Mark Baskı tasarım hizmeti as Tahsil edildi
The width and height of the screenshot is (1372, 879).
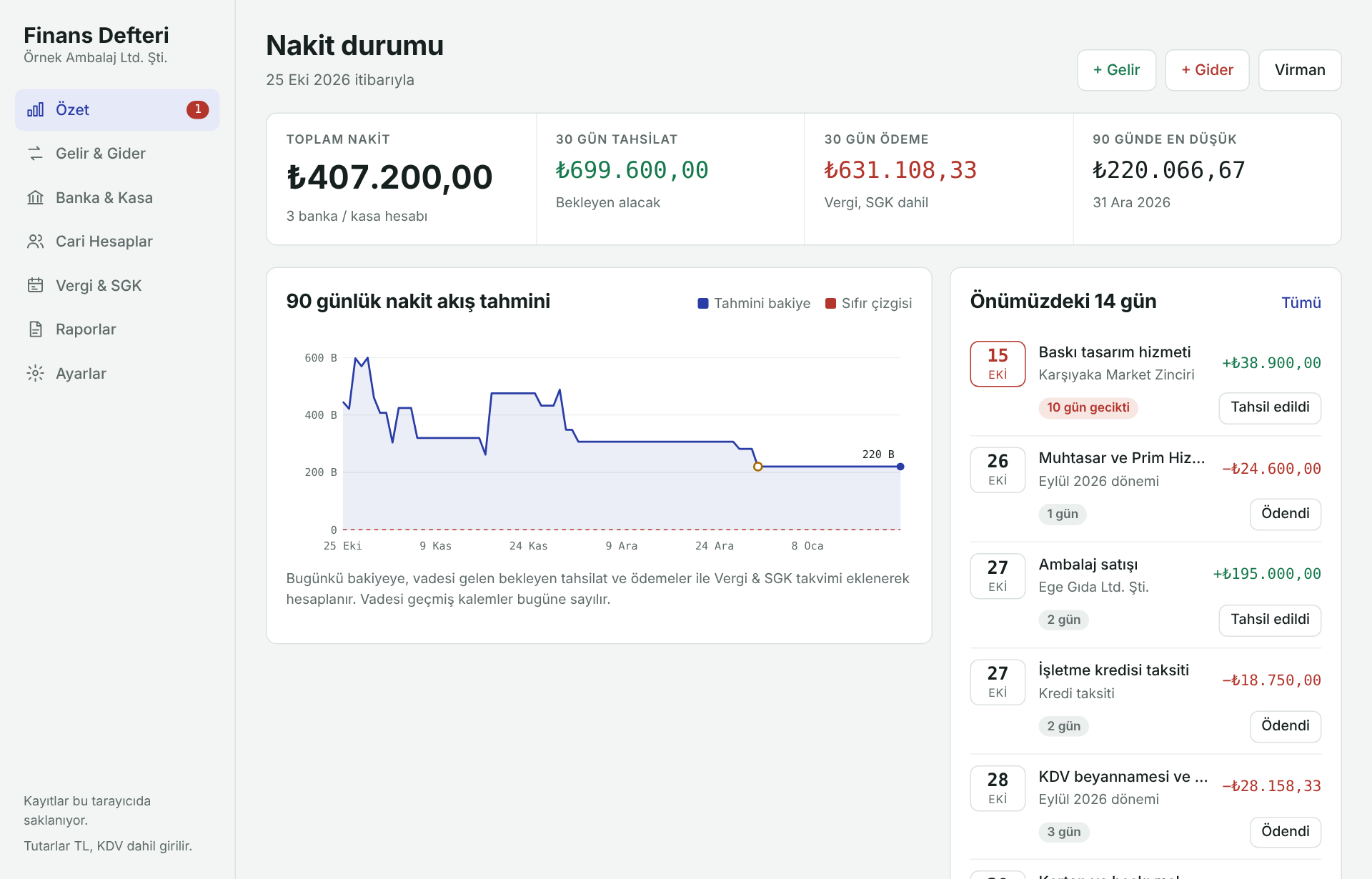[1270, 407]
